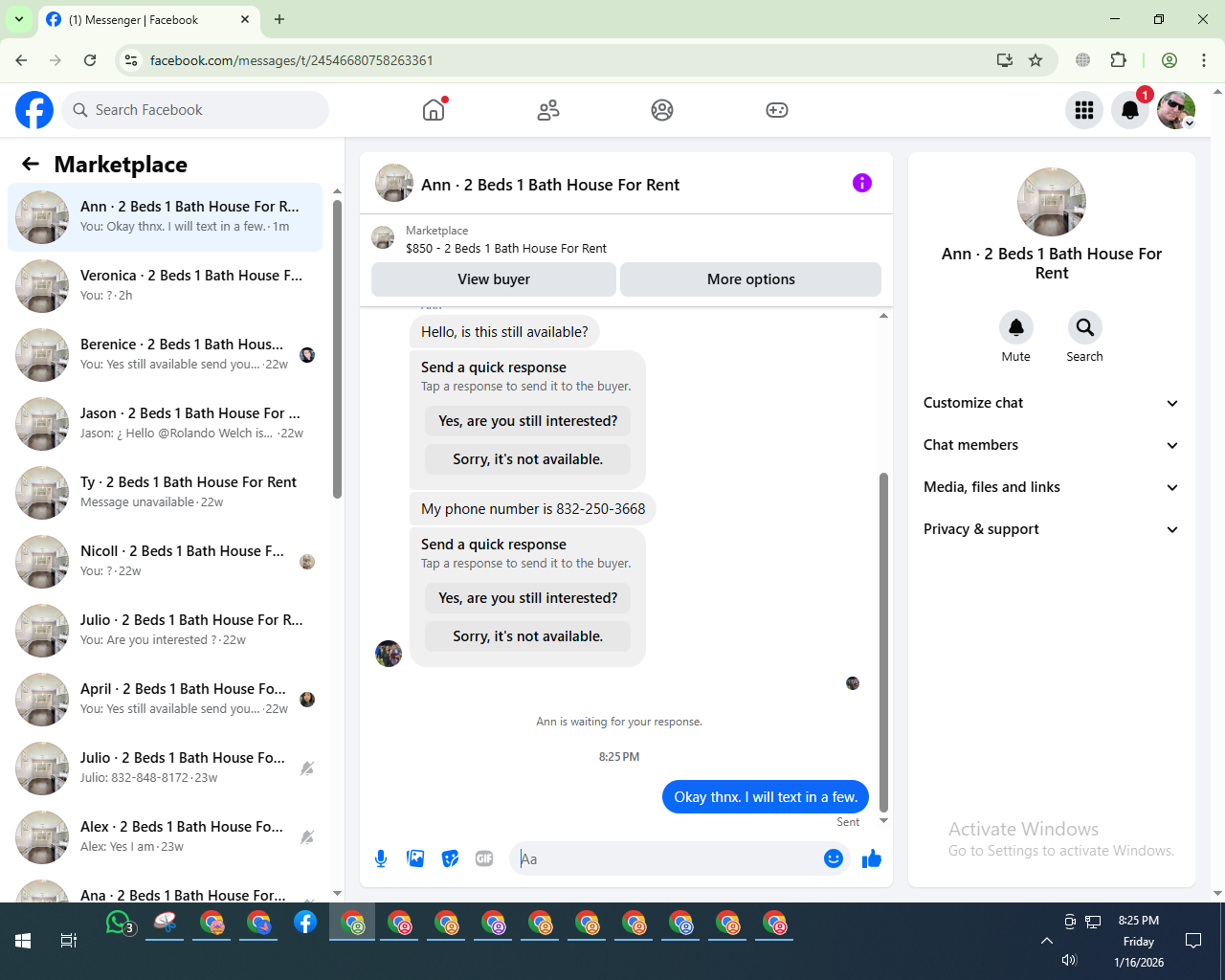
Task: Open the account profile picture menu
Action: click(1176, 110)
